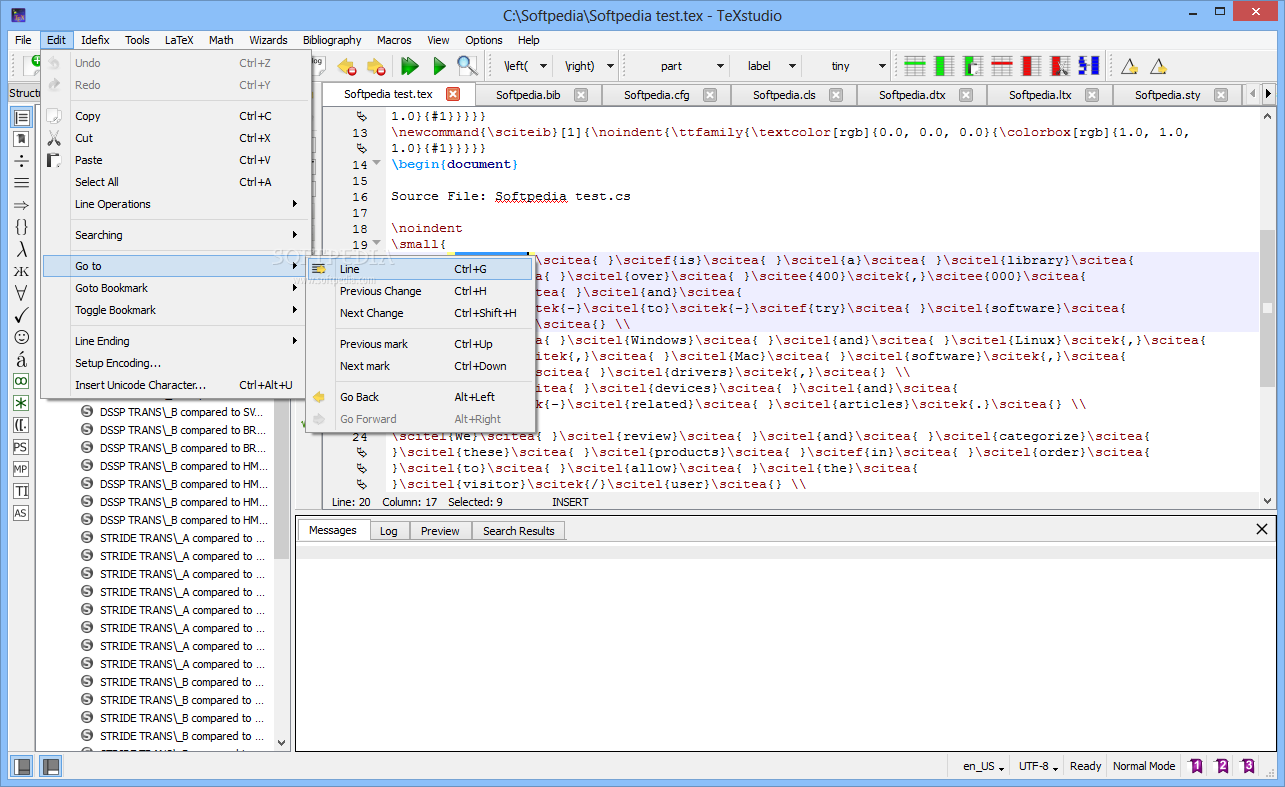Screen dimensions: 1285x787
Task: Open the checkmark misc text symbols panel
Action: click(21, 315)
